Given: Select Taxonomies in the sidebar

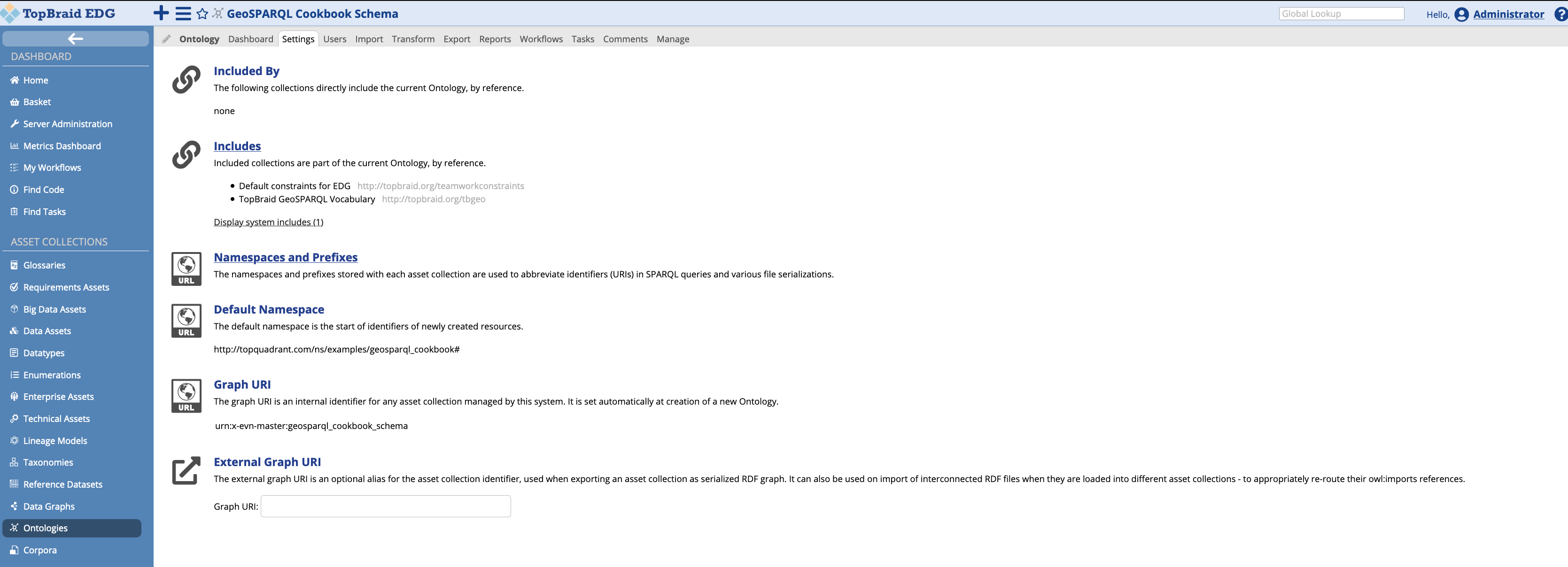Looking at the screenshot, I should click(x=48, y=462).
